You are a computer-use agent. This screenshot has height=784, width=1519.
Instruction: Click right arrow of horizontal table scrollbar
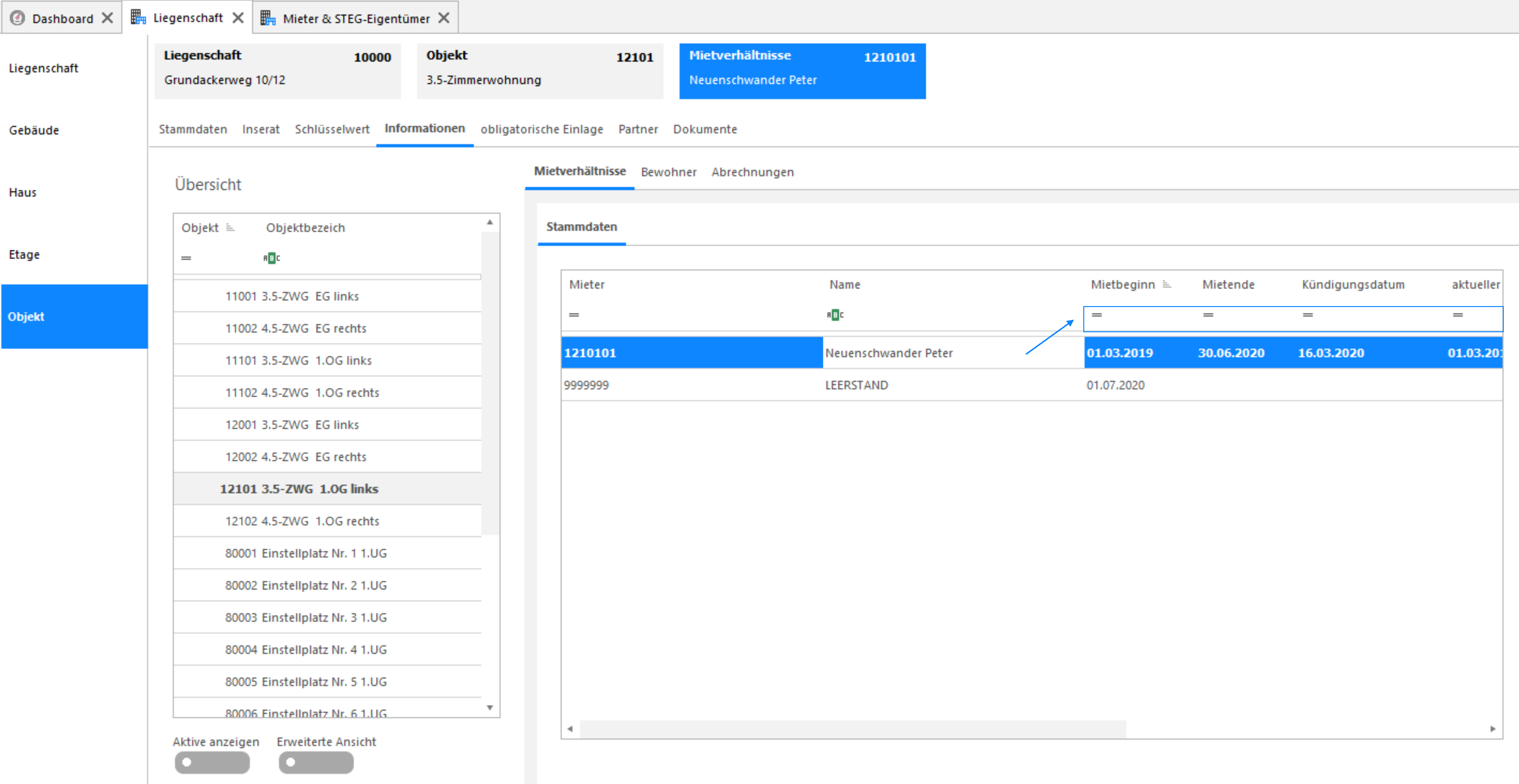point(1492,729)
